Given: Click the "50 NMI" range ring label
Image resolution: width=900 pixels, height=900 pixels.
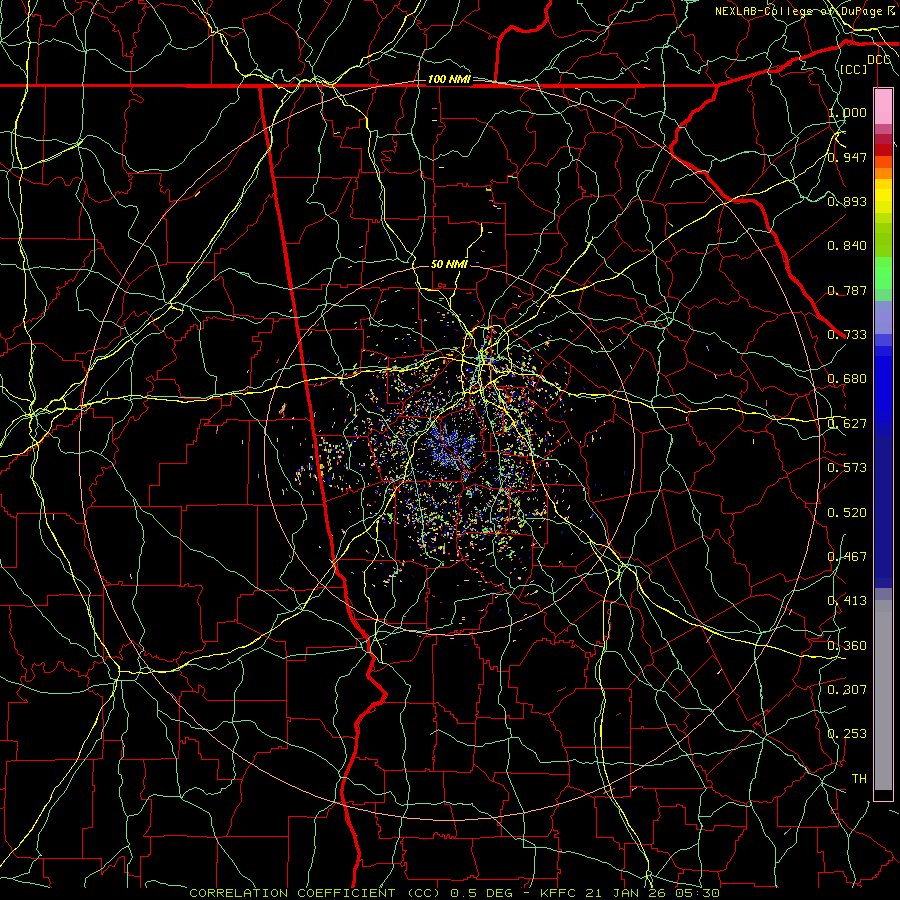Looking at the screenshot, I should coord(449,264).
